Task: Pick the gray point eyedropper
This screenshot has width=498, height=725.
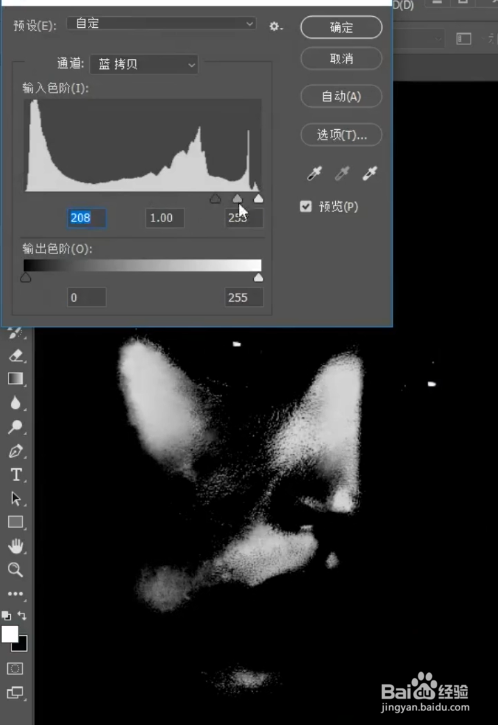Action: 342,173
